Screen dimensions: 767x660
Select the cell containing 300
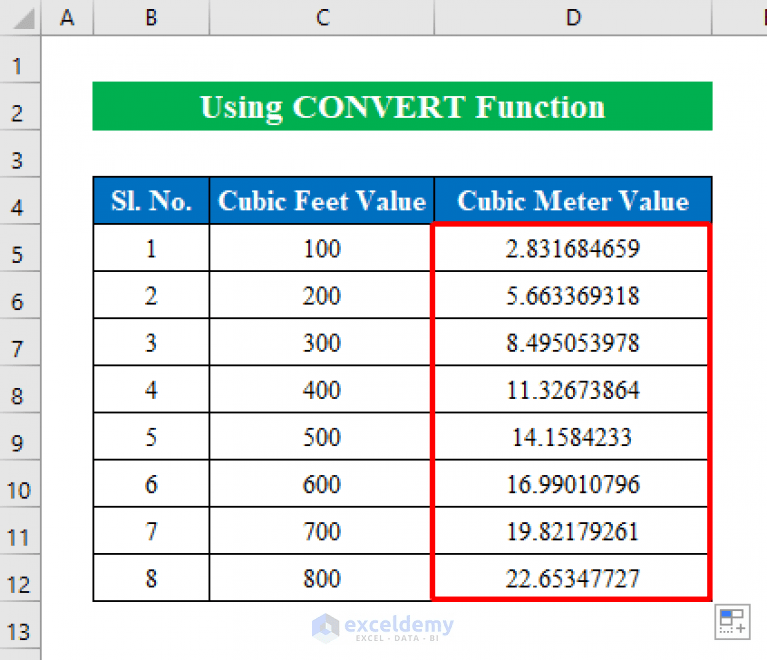[x=322, y=342]
